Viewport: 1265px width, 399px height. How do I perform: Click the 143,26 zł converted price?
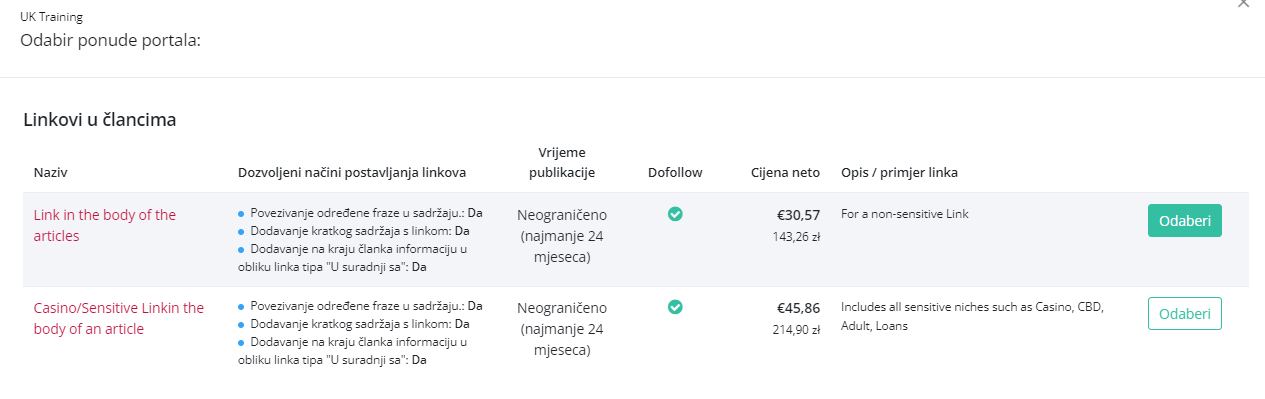tap(796, 237)
